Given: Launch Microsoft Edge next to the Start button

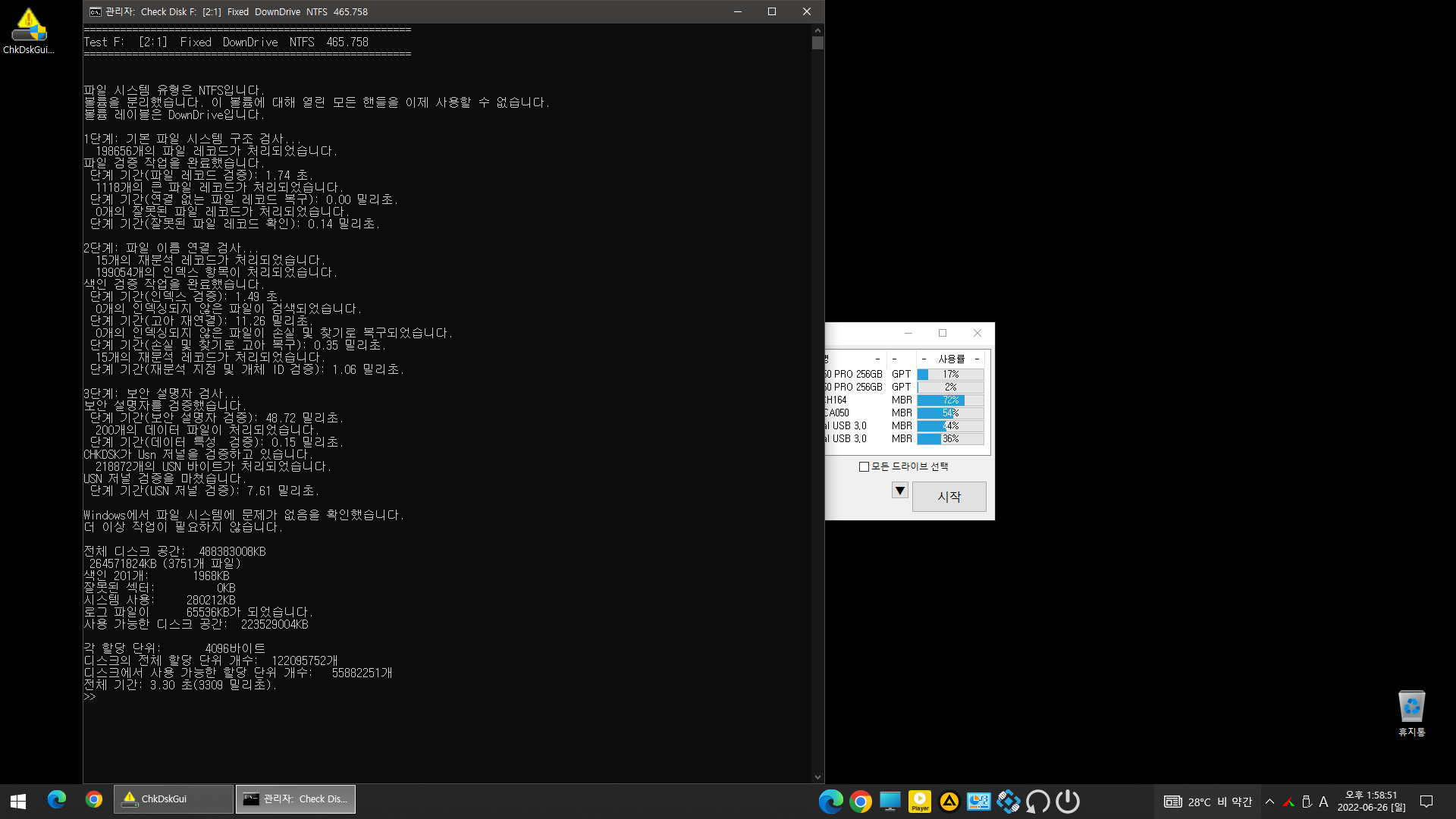Looking at the screenshot, I should 57,799.
